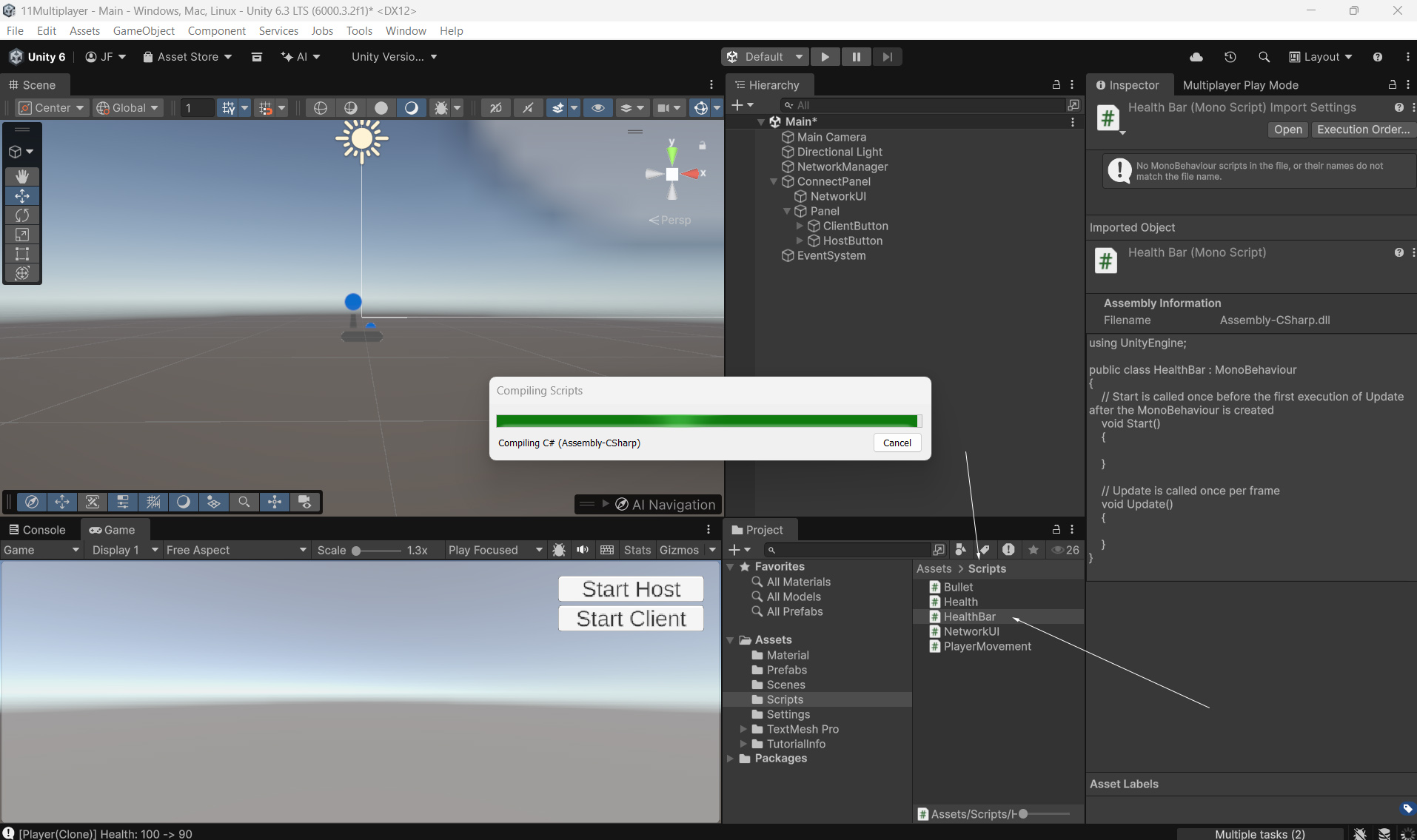
Task: Toggle the Stats overlay in Game view
Action: [637, 550]
